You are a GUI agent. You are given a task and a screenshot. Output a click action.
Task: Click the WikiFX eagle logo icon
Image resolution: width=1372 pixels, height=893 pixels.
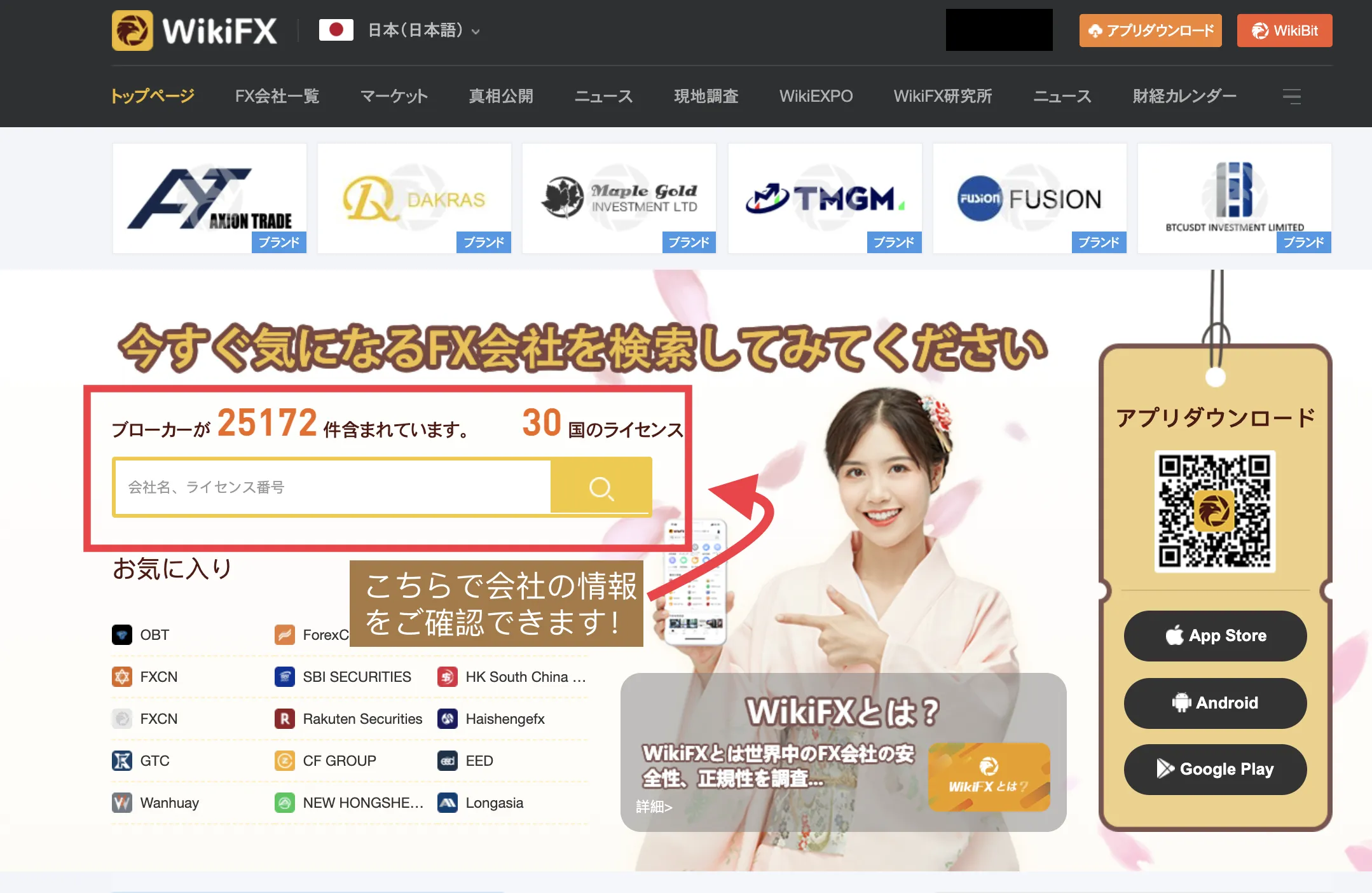[x=132, y=31]
